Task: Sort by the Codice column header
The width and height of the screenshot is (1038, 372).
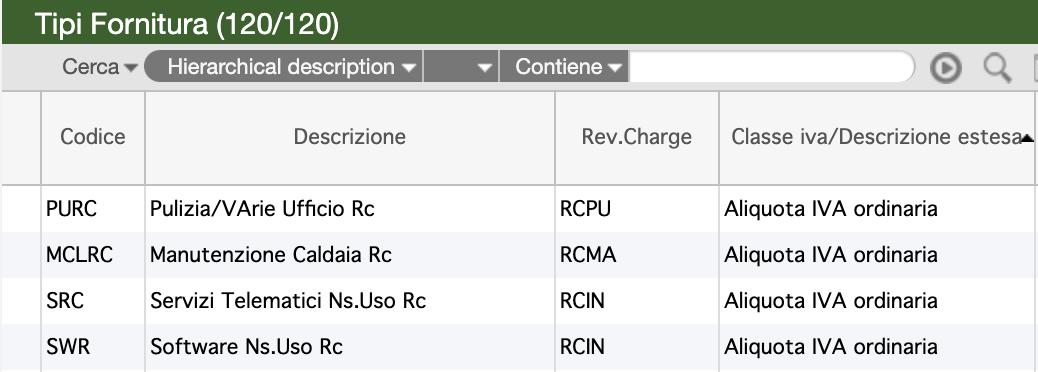Action: [x=93, y=137]
